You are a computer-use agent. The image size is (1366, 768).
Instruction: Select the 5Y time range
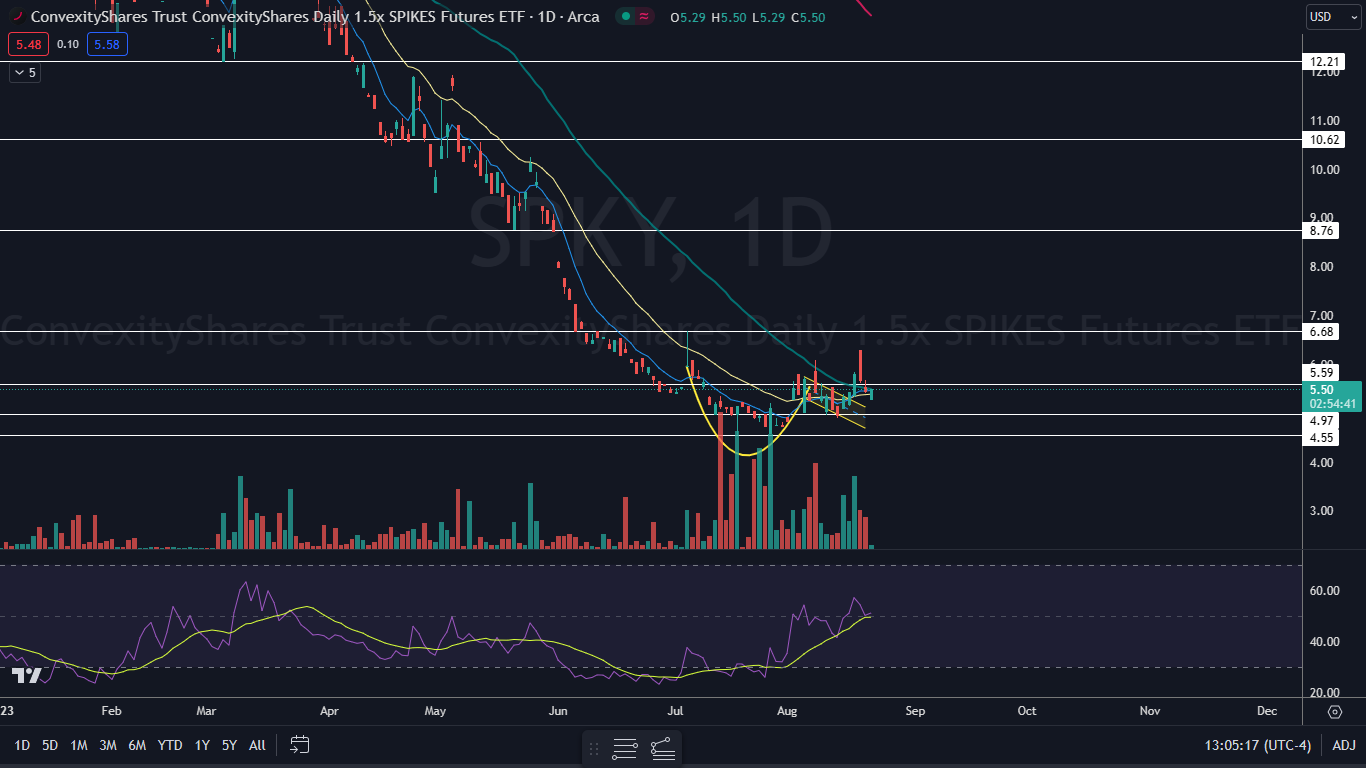(229, 745)
